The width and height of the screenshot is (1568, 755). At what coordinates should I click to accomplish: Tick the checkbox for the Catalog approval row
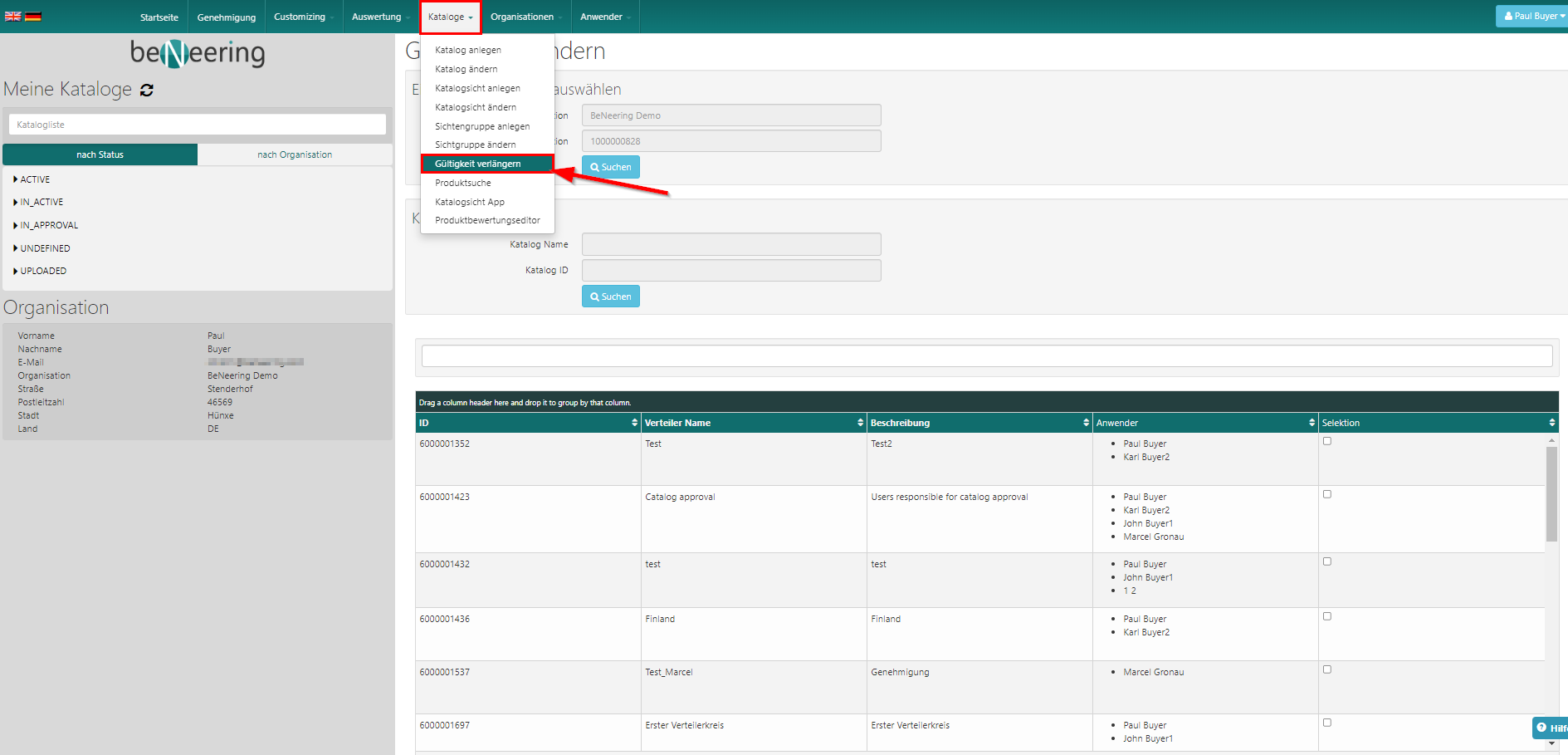1326,494
